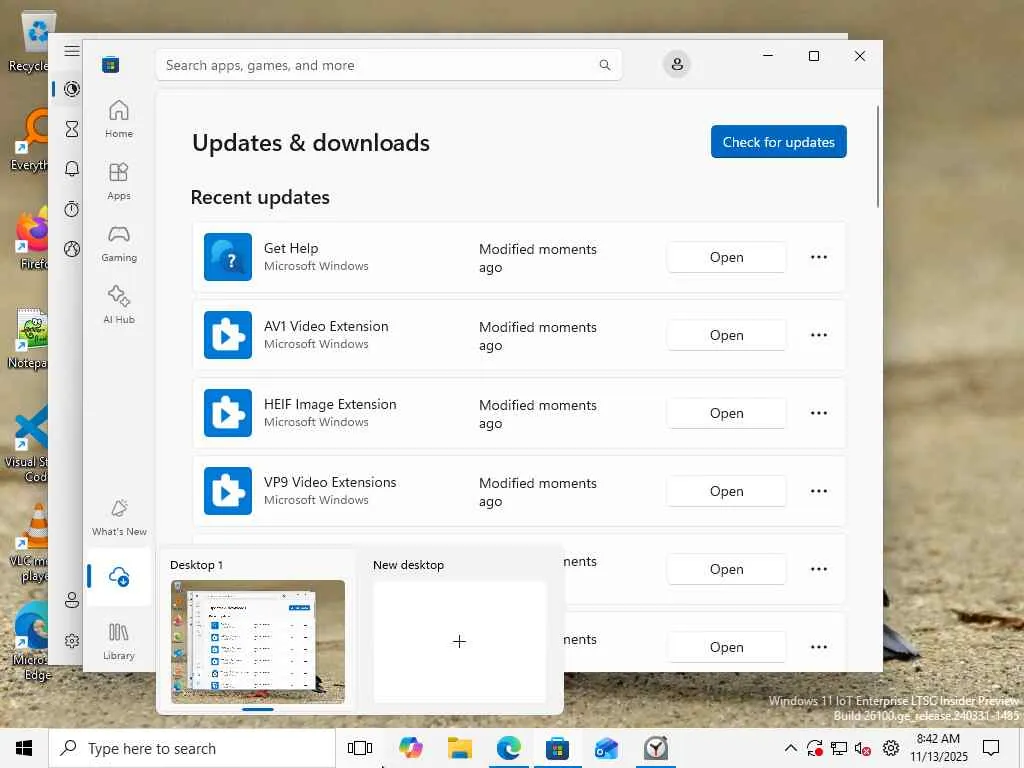
Task: Click the taskbar Type here to search box
Action: click(x=192, y=748)
